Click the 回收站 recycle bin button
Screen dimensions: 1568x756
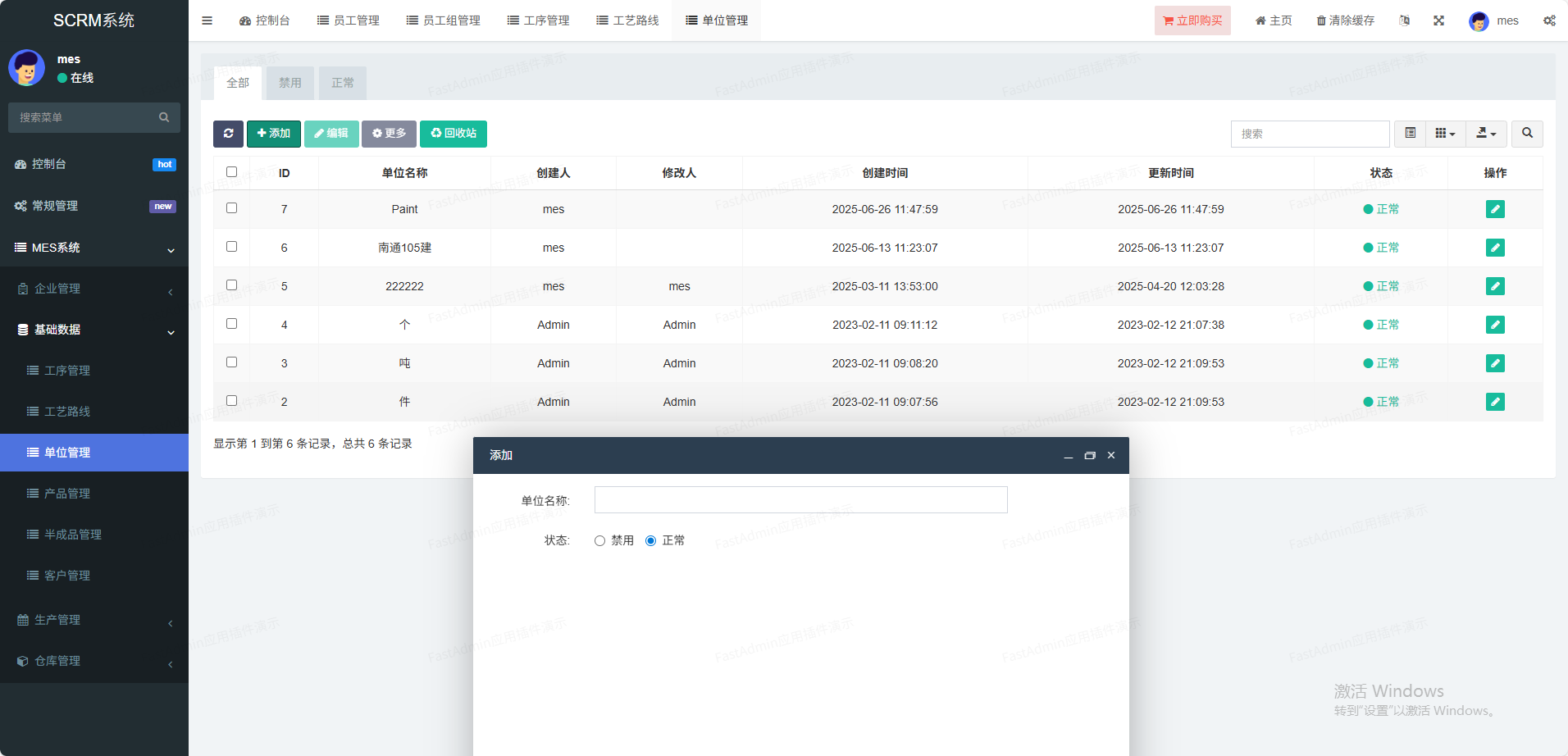(x=453, y=134)
